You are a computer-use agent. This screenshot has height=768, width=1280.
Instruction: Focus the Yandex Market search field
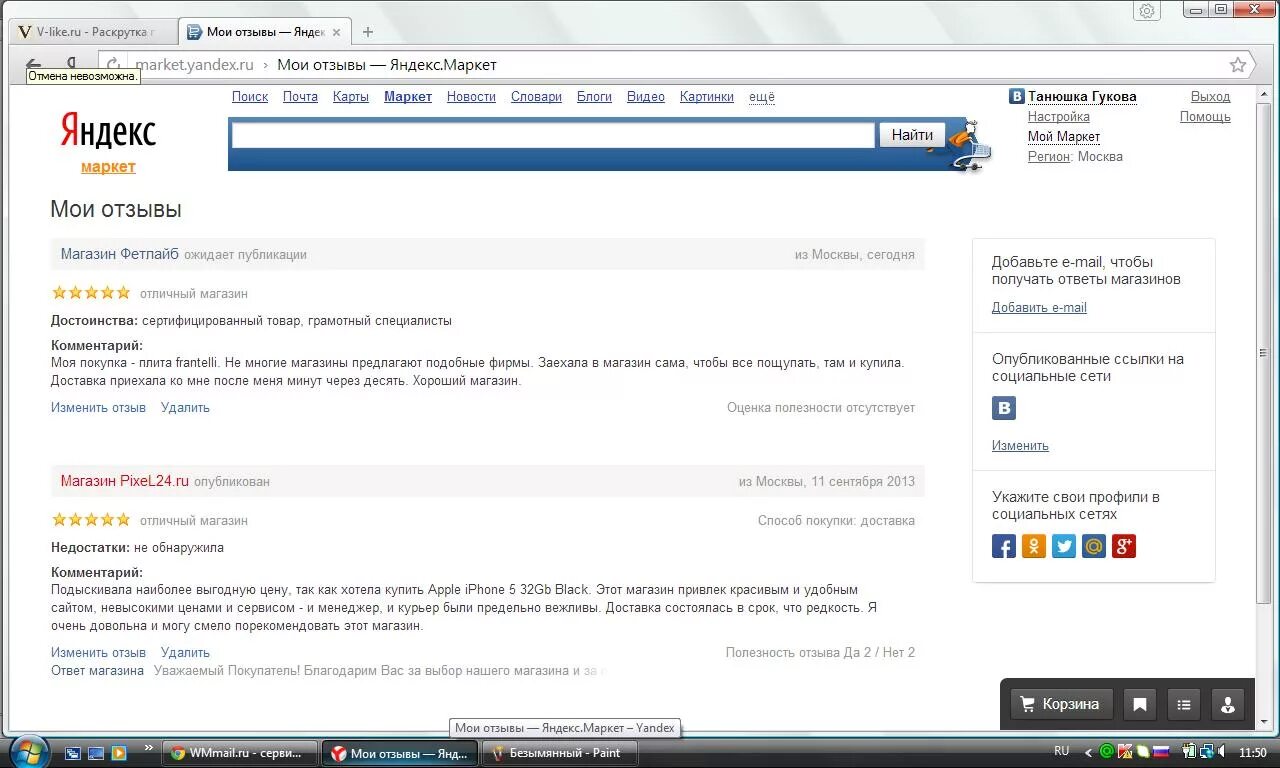coord(553,135)
